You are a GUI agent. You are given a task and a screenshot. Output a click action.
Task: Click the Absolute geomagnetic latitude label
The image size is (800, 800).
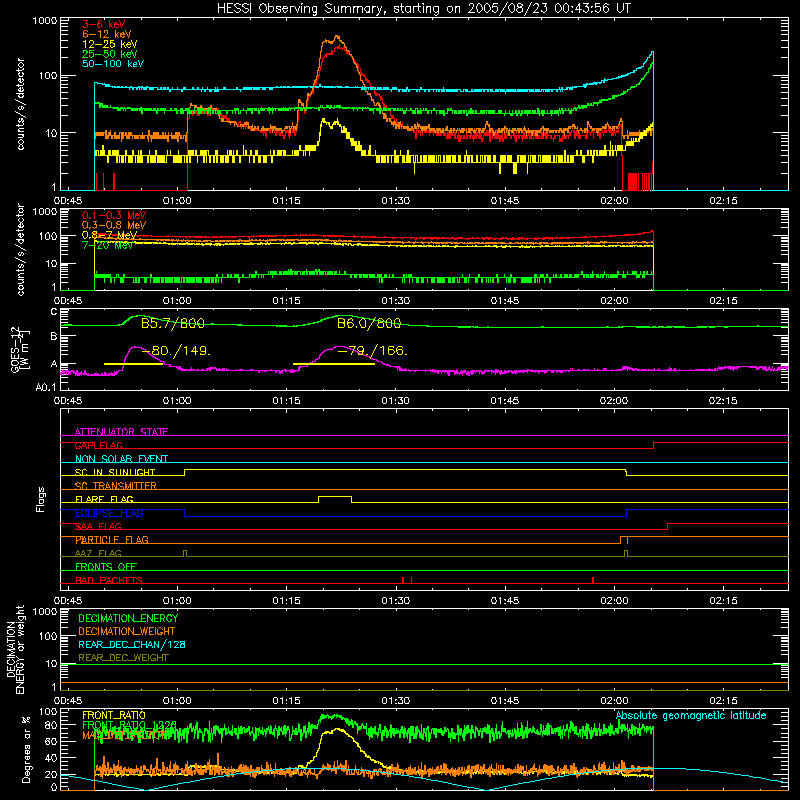pyautogui.click(x=691, y=716)
